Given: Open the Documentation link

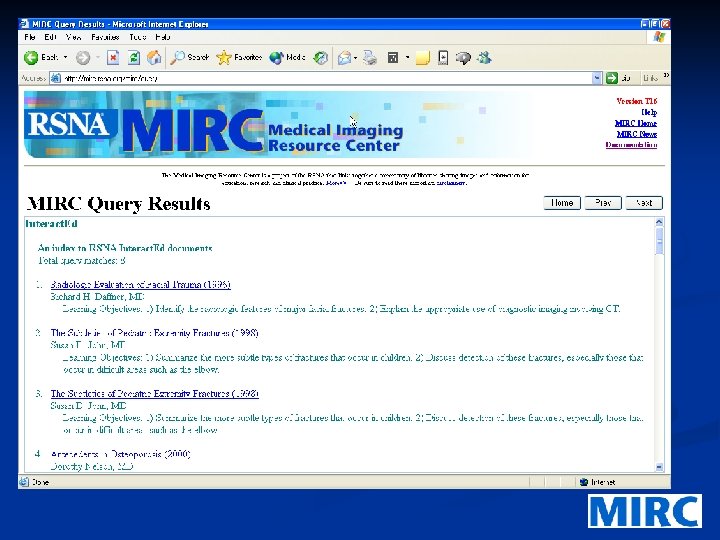Looking at the screenshot, I should (631, 145).
